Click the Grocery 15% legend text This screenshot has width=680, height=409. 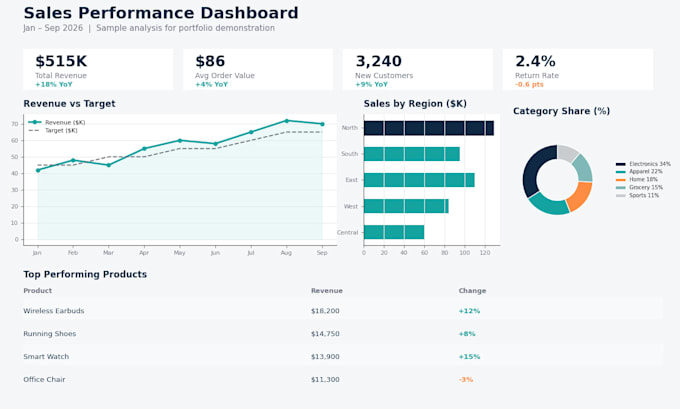[x=646, y=187]
